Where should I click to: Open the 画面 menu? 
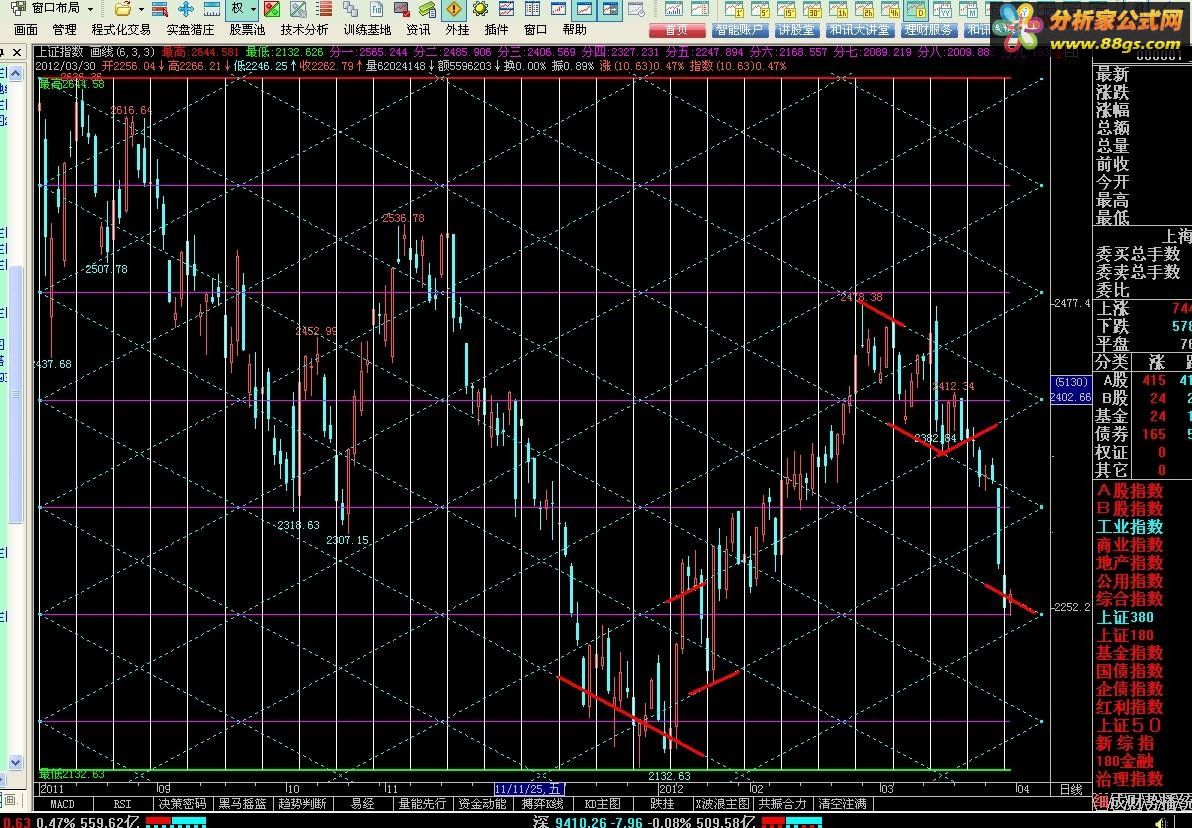coord(26,30)
